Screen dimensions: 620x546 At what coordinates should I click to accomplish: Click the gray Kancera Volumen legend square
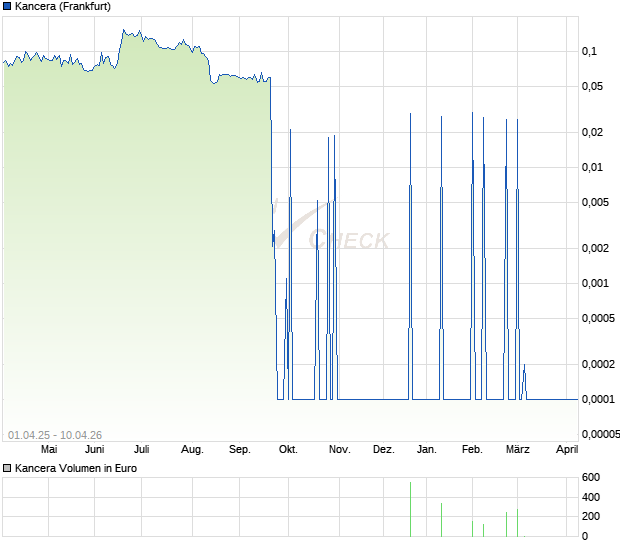tap(7, 469)
